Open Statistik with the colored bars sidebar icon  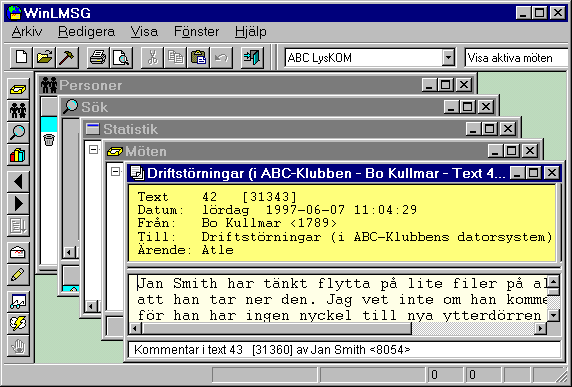18,155
